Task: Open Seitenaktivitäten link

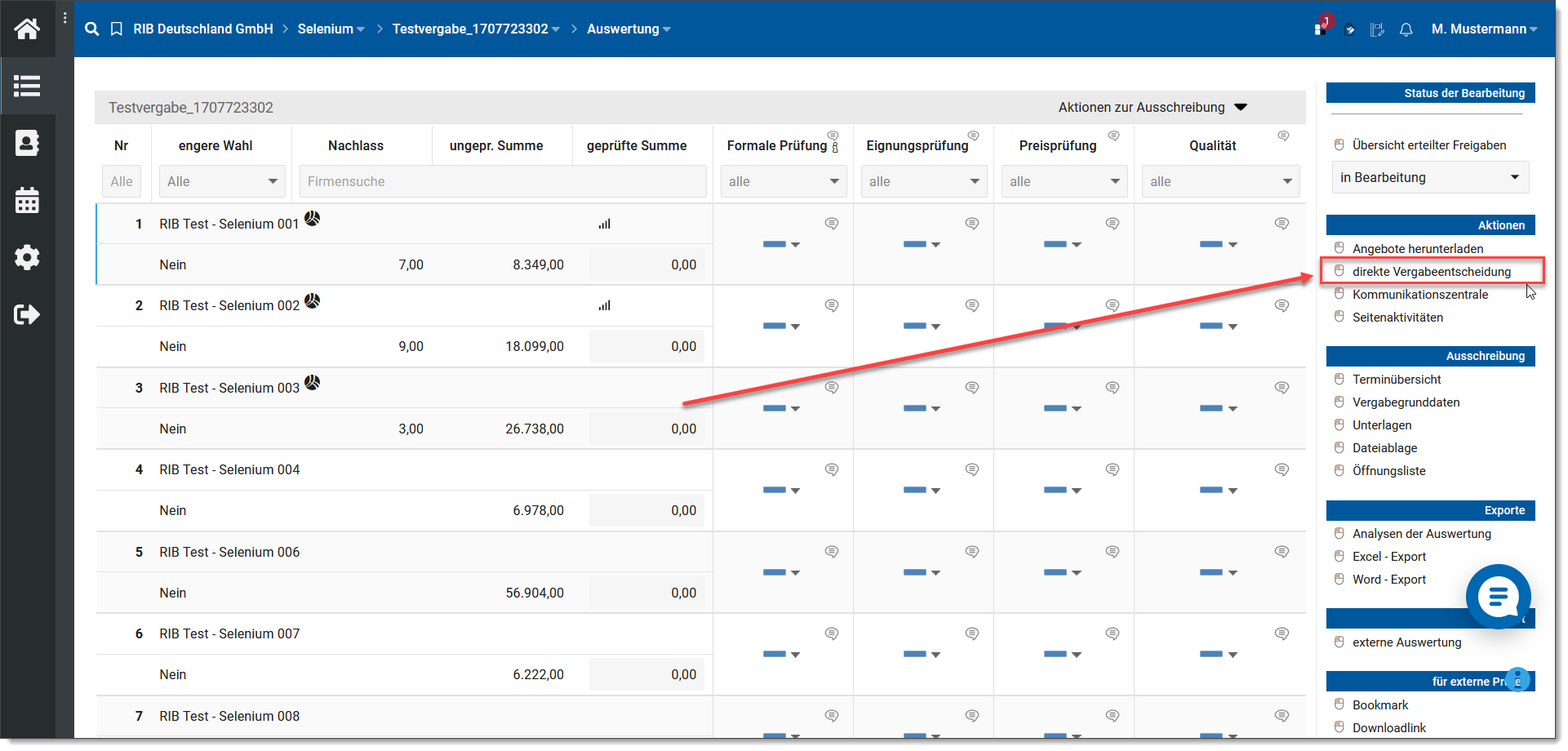Action: point(1397,317)
